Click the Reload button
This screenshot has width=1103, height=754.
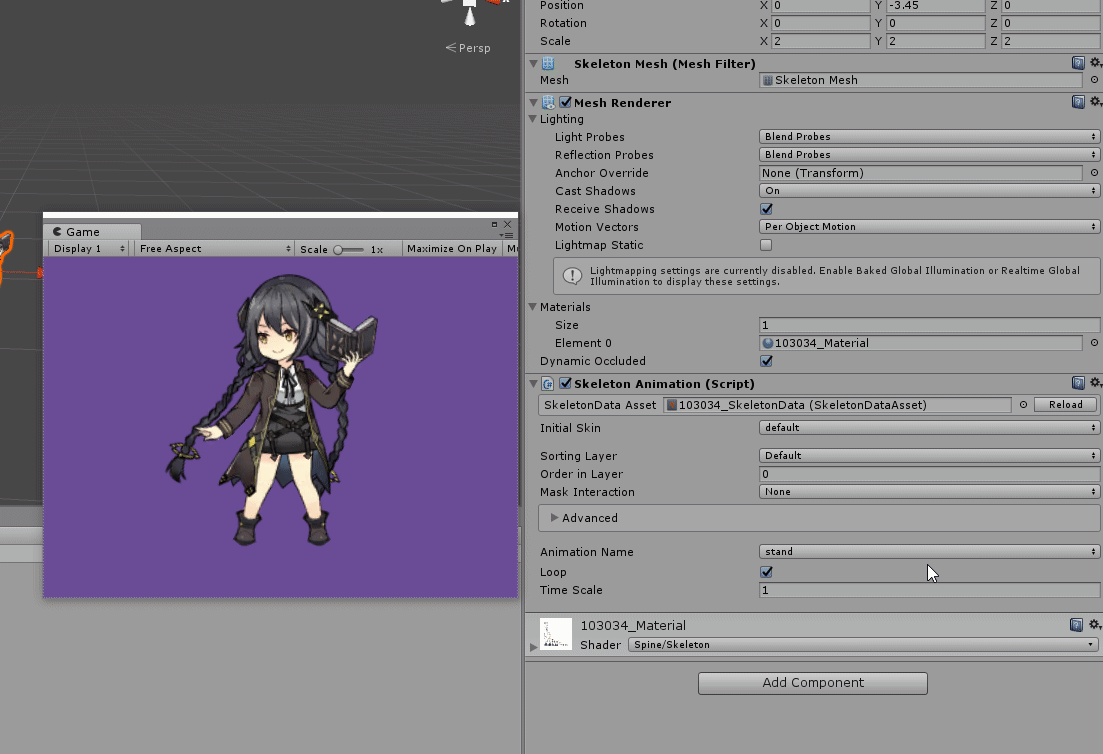[x=1065, y=405]
